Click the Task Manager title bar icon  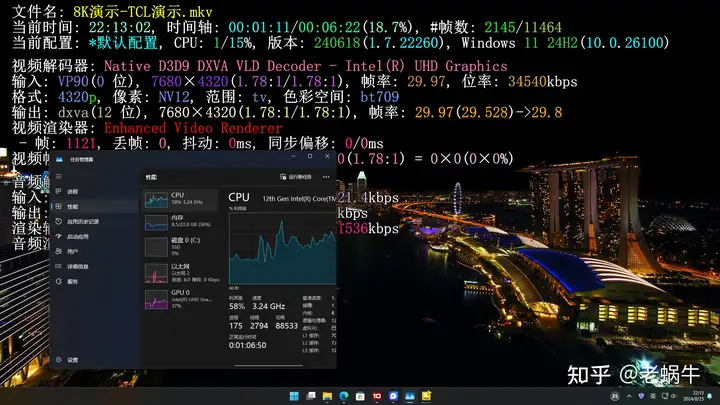59,159
